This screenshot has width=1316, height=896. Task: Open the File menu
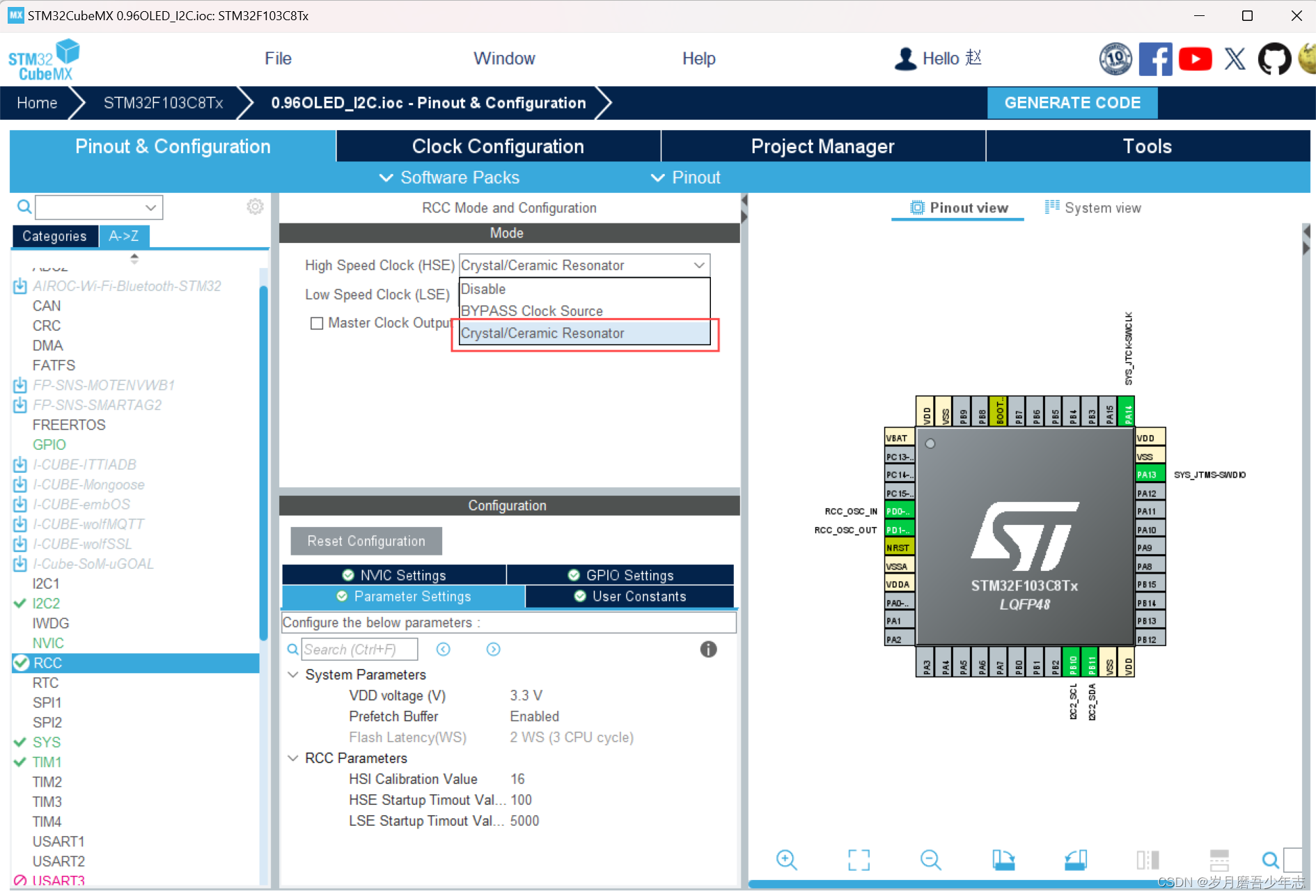[278, 58]
